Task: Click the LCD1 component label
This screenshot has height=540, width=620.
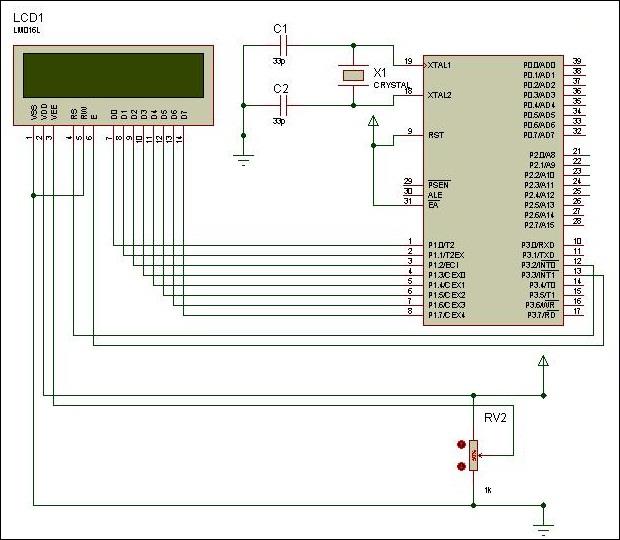Action: (28, 17)
